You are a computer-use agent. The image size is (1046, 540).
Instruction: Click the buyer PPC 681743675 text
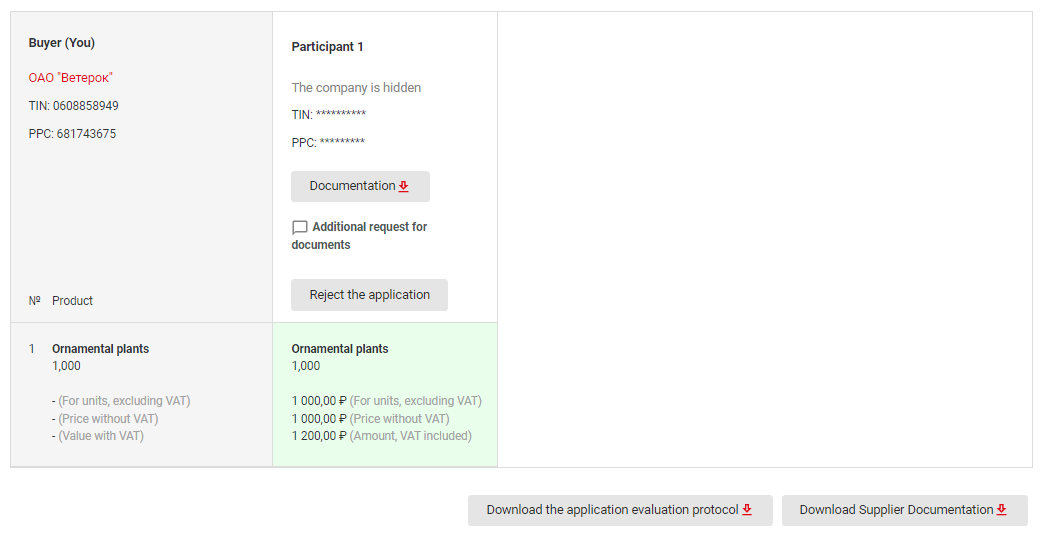point(72,134)
